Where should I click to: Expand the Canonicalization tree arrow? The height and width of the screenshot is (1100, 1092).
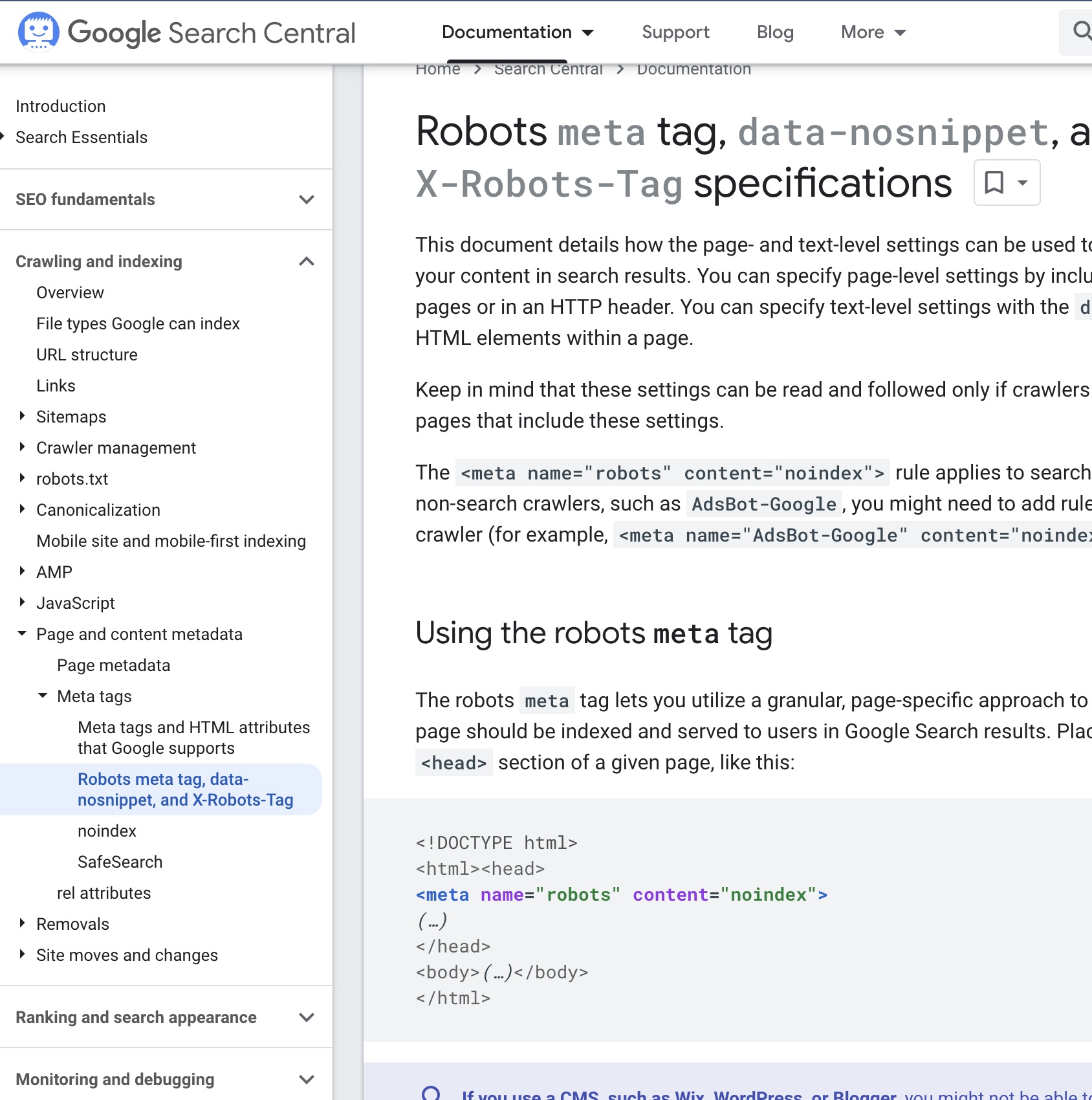22,509
